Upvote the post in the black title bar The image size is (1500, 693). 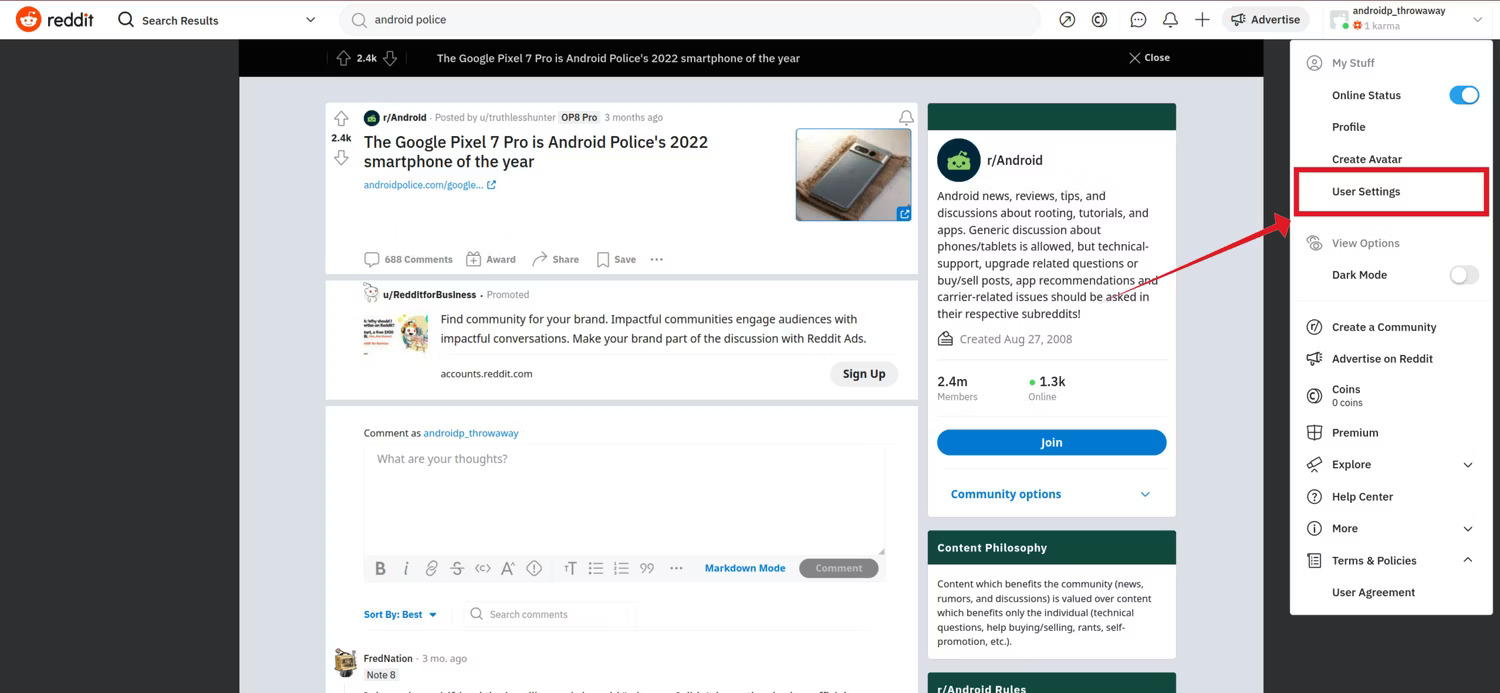(343, 58)
